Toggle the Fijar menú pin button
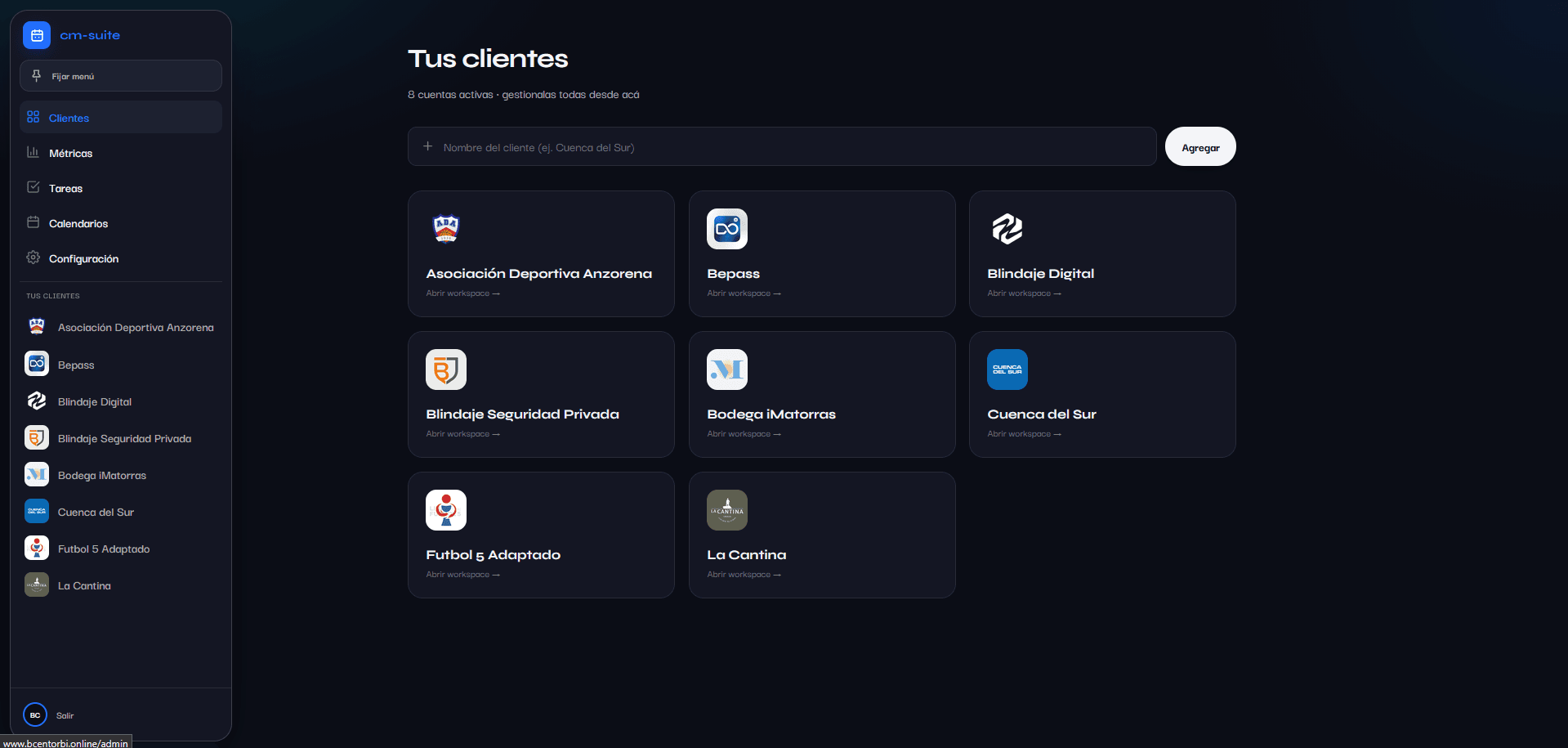1568x748 pixels. (x=121, y=75)
